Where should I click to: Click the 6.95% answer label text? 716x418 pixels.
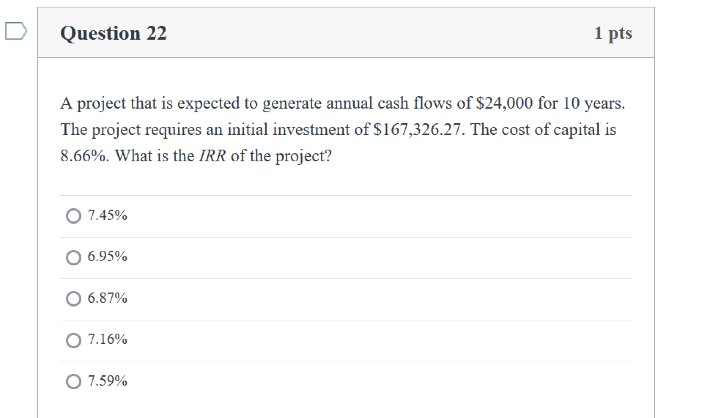[x=107, y=257]
